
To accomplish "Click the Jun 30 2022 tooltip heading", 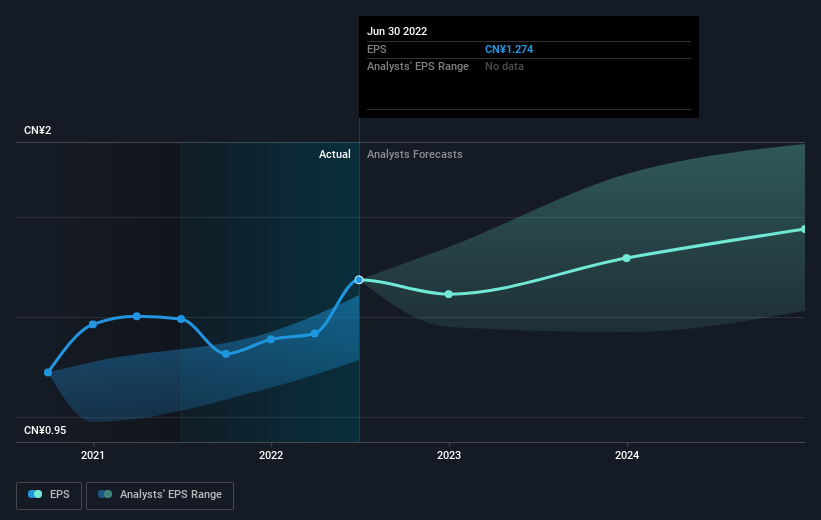I will [x=397, y=31].
